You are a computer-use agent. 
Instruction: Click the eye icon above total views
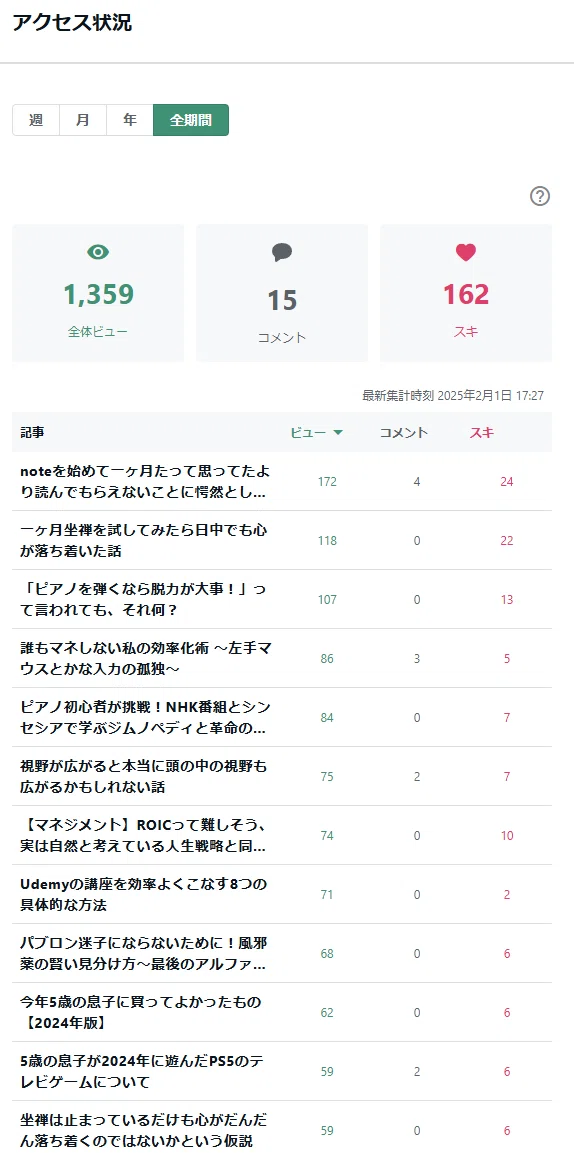click(x=98, y=252)
